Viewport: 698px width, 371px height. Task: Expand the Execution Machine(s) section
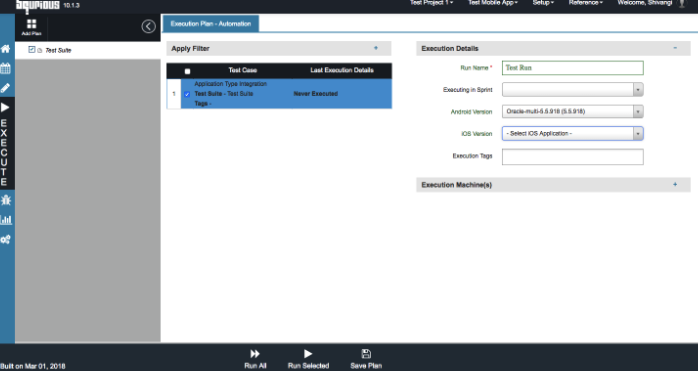pyautogui.click(x=675, y=184)
